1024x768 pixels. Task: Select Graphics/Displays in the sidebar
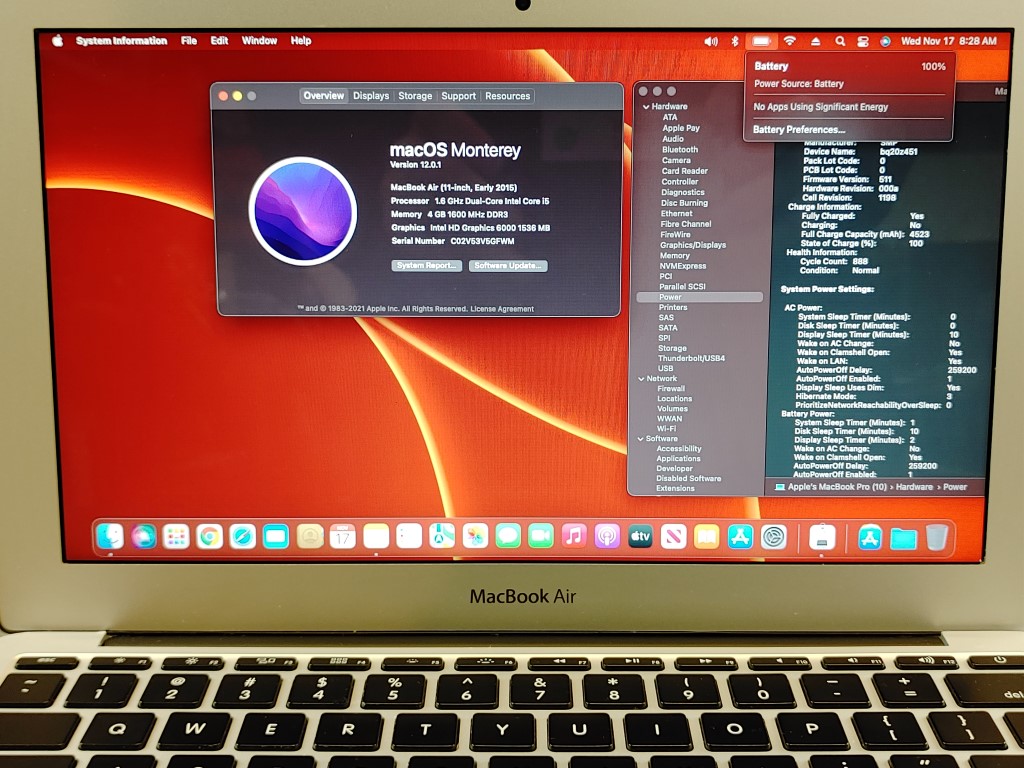coord(693,245)
